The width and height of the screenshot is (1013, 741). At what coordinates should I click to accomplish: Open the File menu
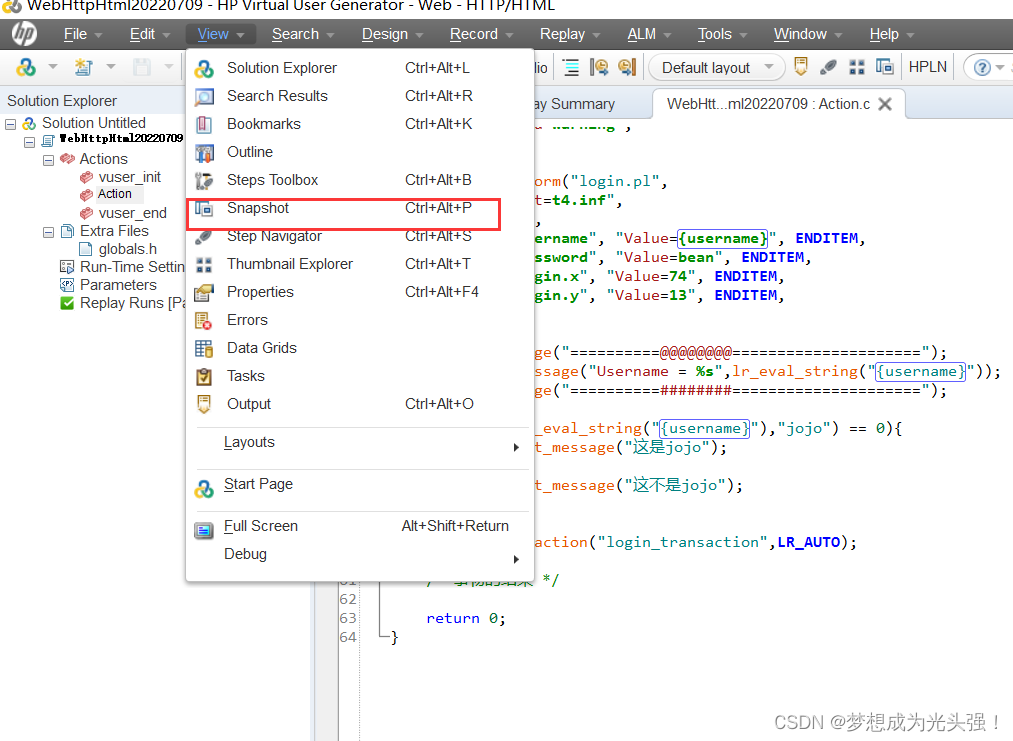pyautogui.click(x=83, y=34)
